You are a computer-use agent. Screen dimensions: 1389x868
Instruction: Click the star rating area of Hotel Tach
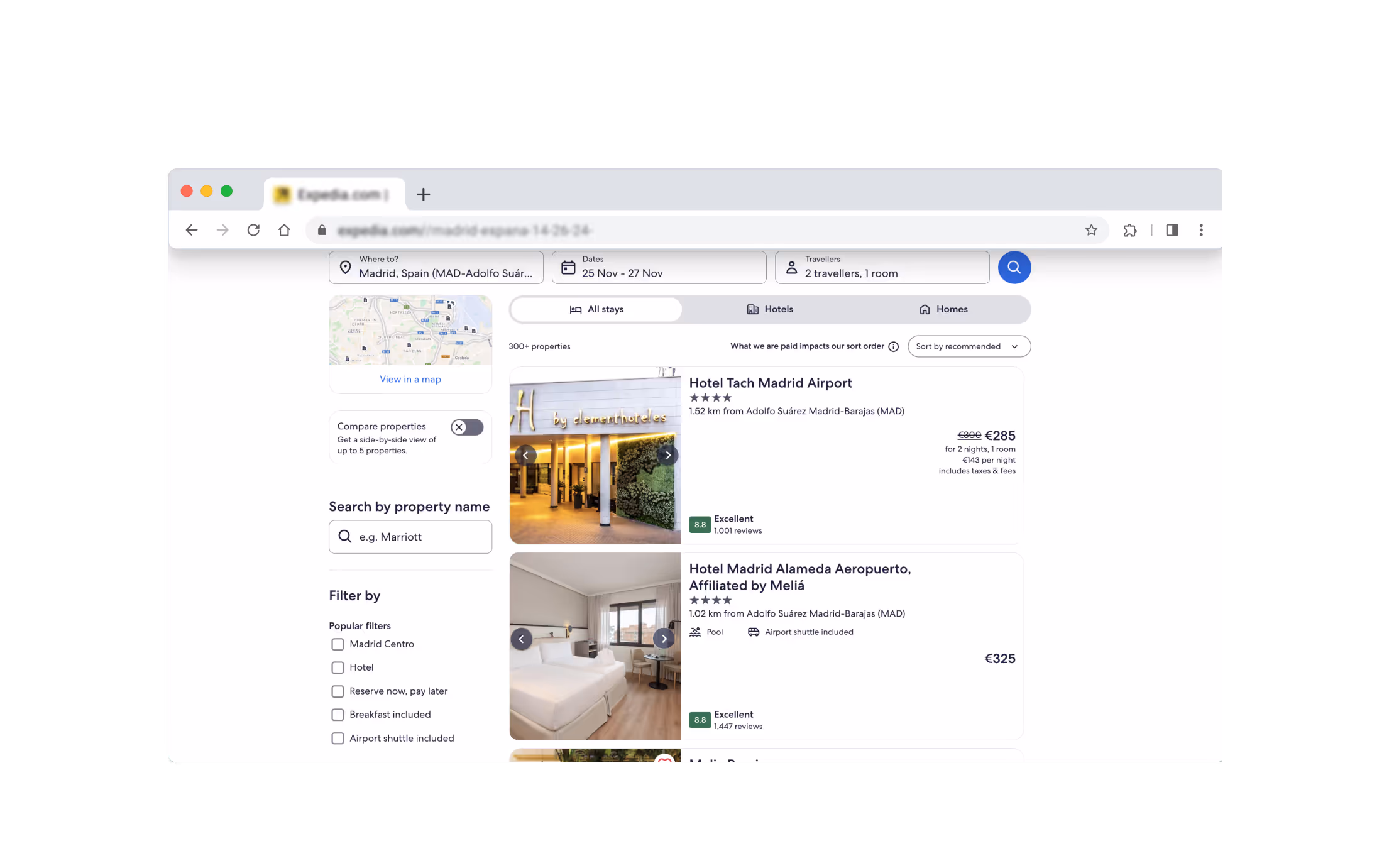coord(711,397)
